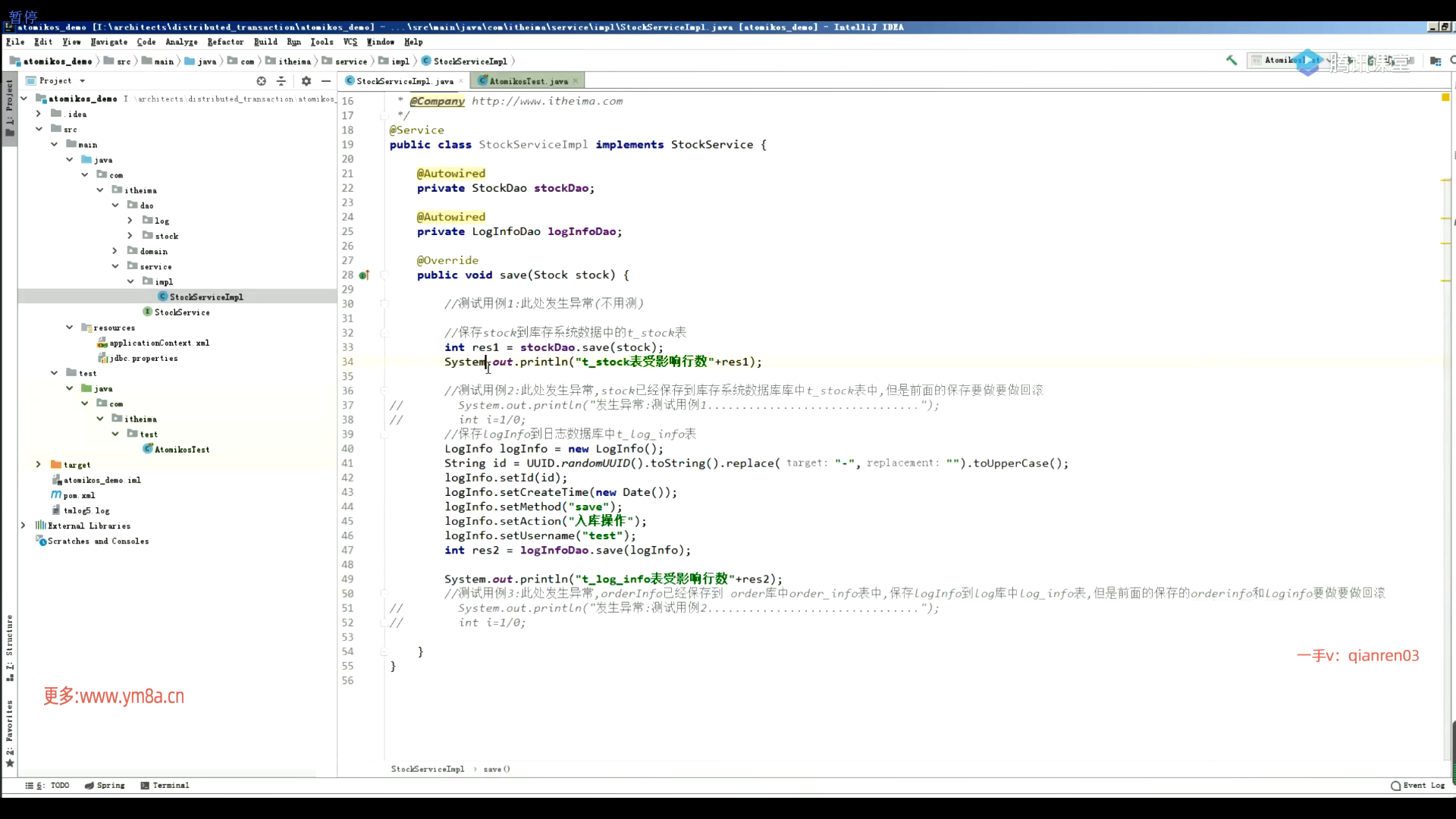The height and width of the screenshot is (819, 1456).
Task: Expand the target folder in project tree
Action: click(39, 464)
